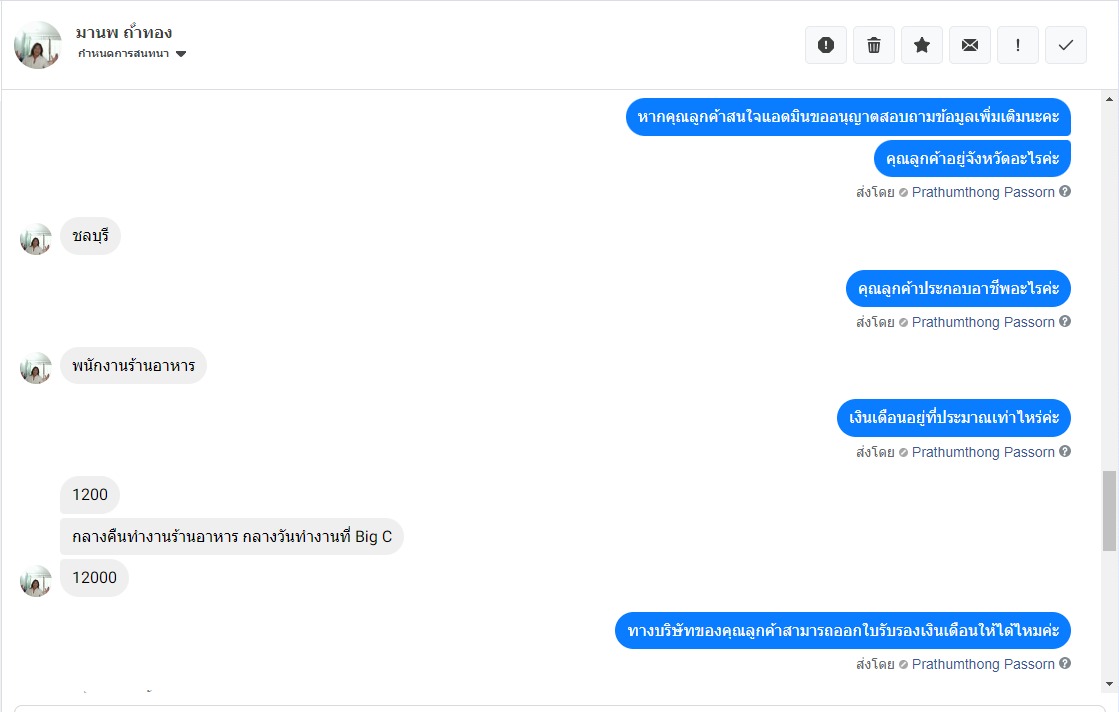Click the Prathumthong Passorn sender link under the salary certificate question
The height and width of the screenshot is (712, 1119).
pos(983,664)
